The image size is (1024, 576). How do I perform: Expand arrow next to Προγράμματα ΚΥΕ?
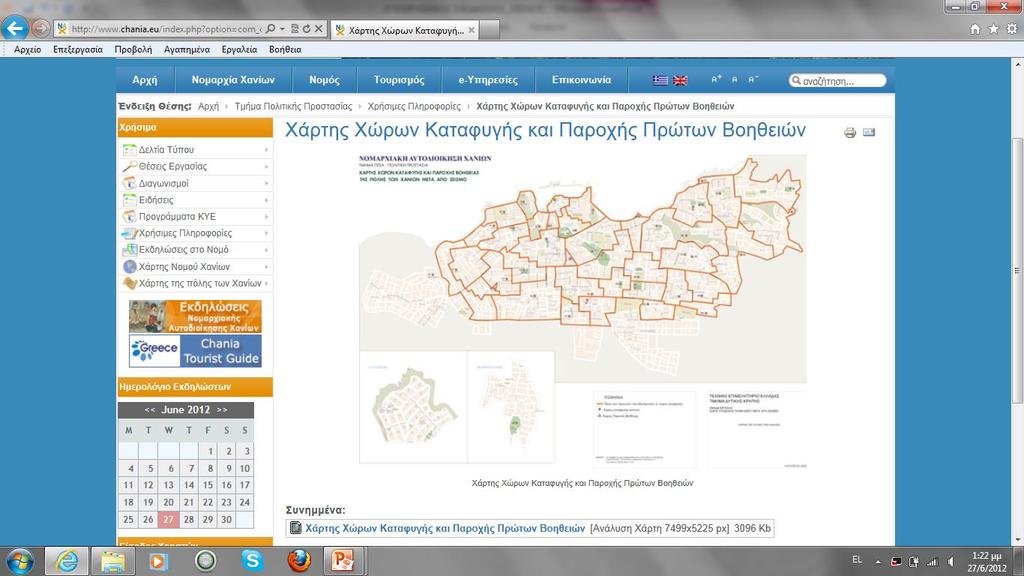tap(266, 216)
